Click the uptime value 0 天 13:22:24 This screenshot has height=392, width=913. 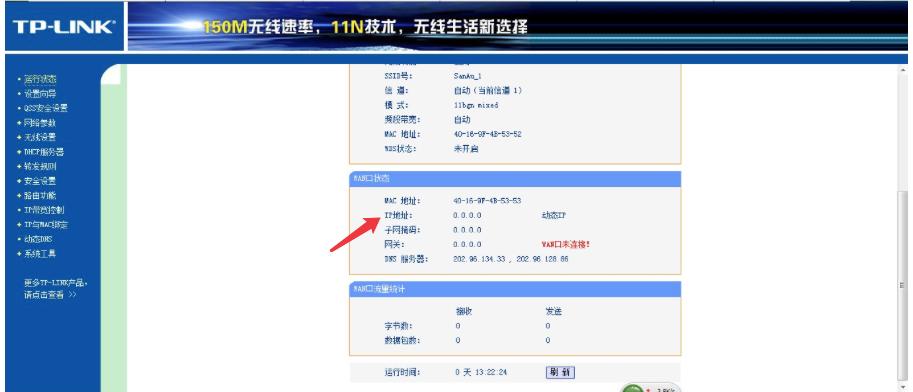(x=482, y=372)
